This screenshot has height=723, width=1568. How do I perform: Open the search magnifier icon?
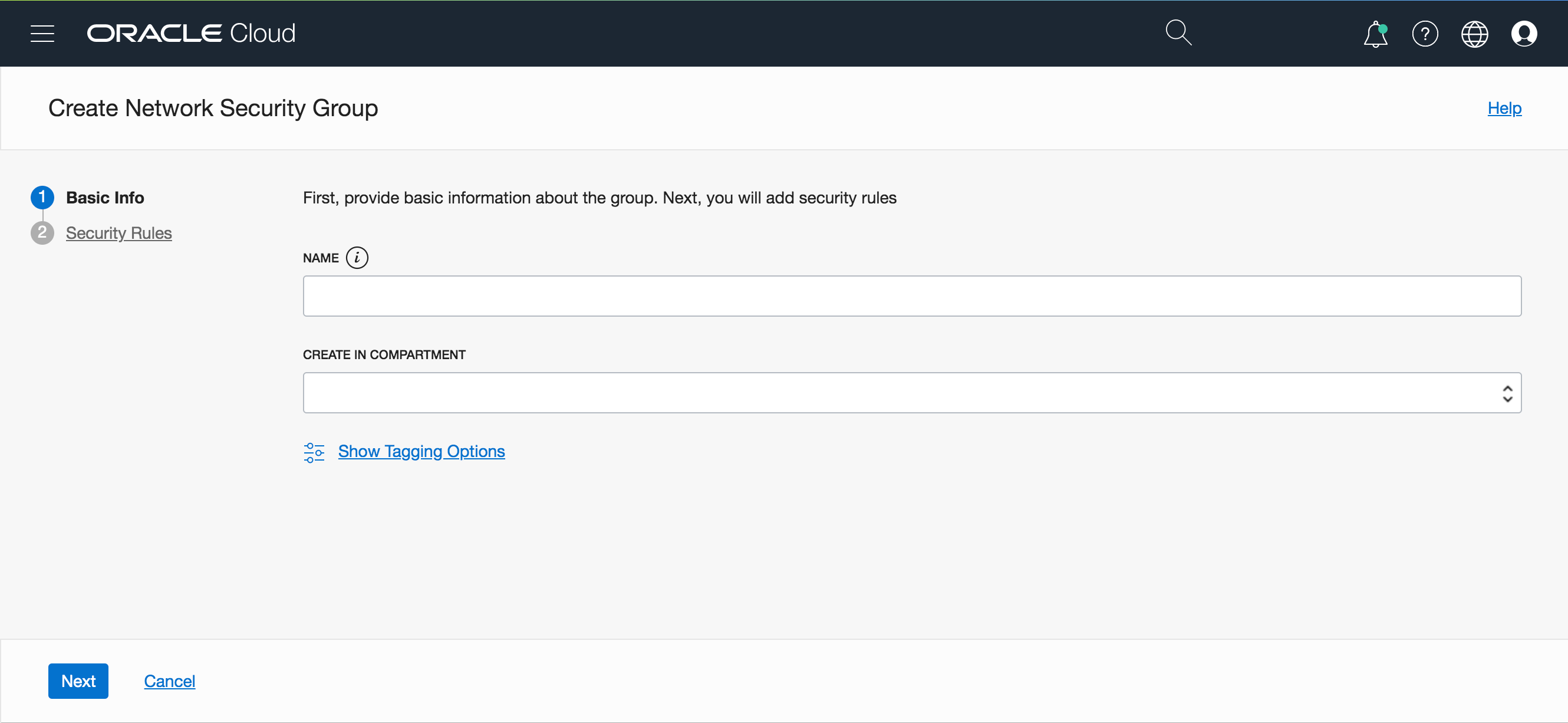(x=1178, y=33)
